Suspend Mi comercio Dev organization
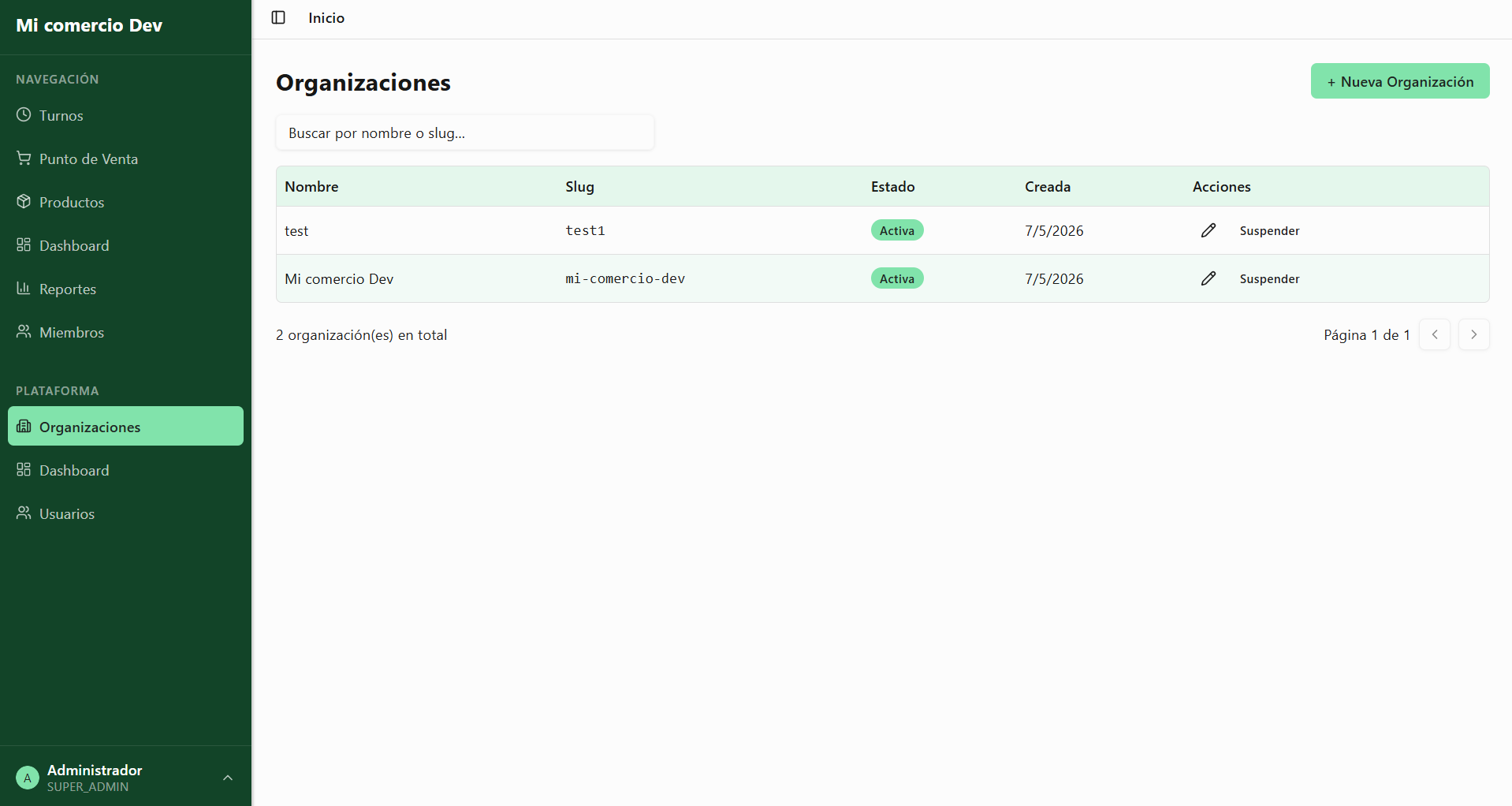 (1269, 278)
